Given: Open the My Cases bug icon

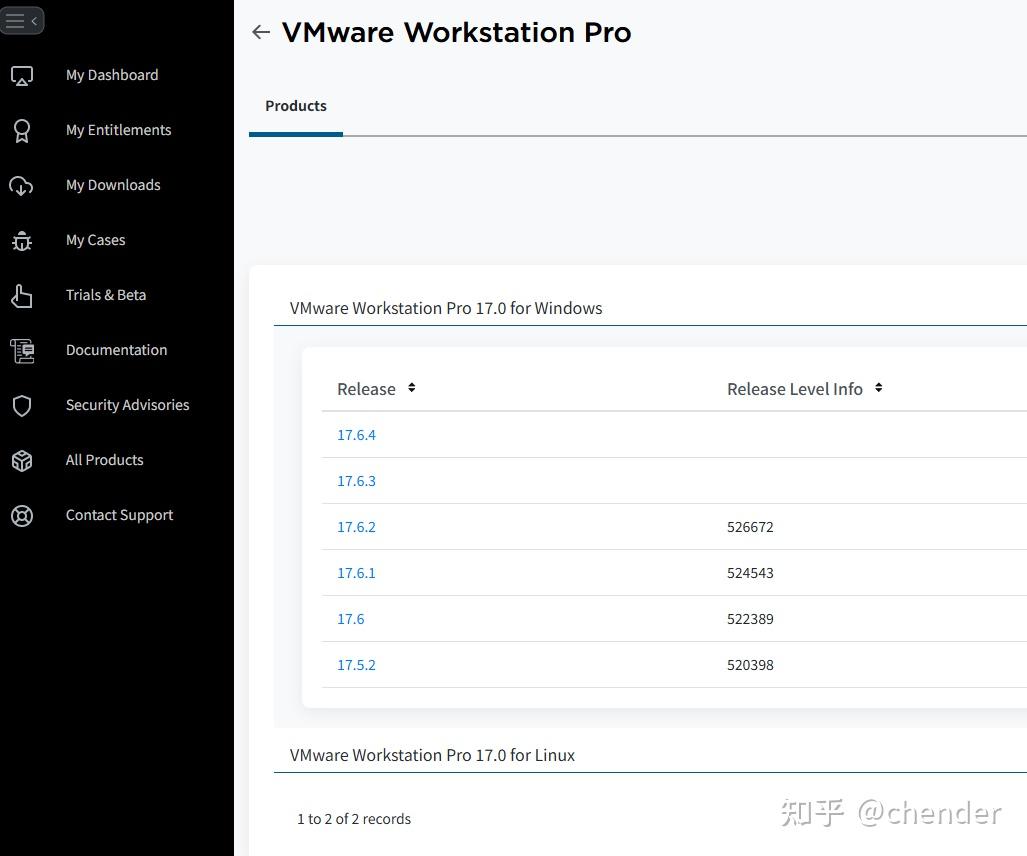Looking at the screenshot, I should click(x=23, y=240).
